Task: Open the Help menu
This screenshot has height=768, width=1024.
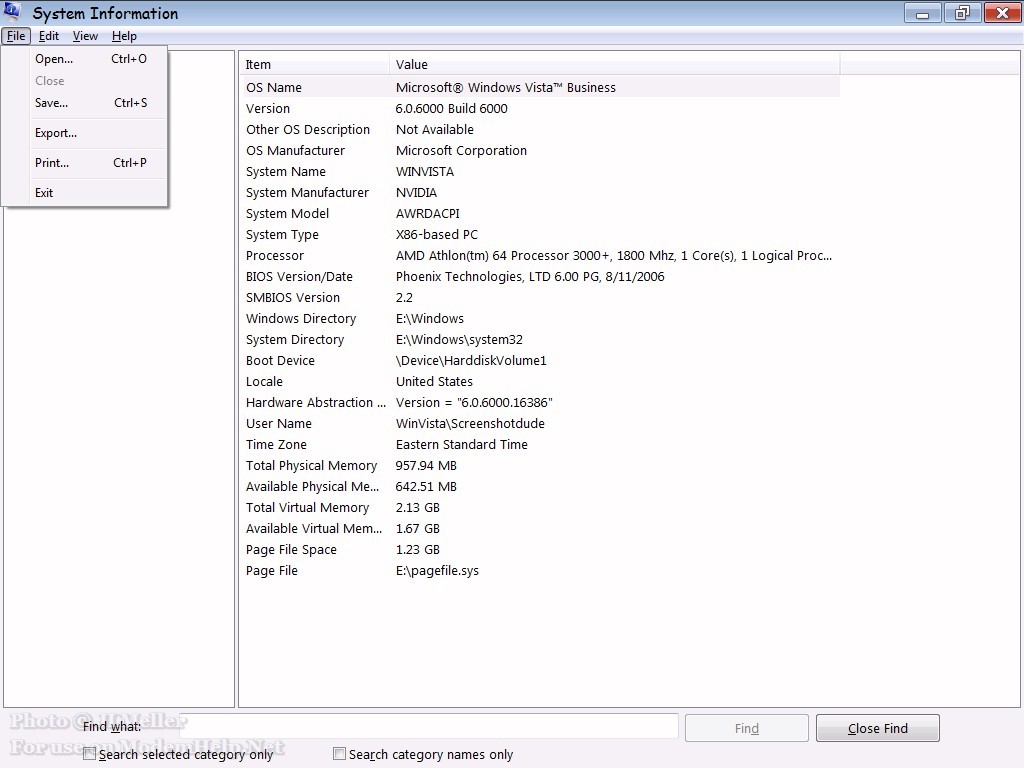Action: [x=124, y=36]
